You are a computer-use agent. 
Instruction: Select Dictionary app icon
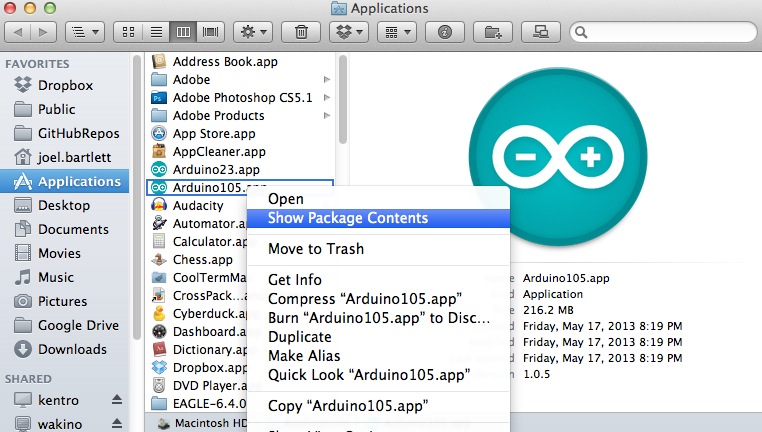(x=159, y=349)
